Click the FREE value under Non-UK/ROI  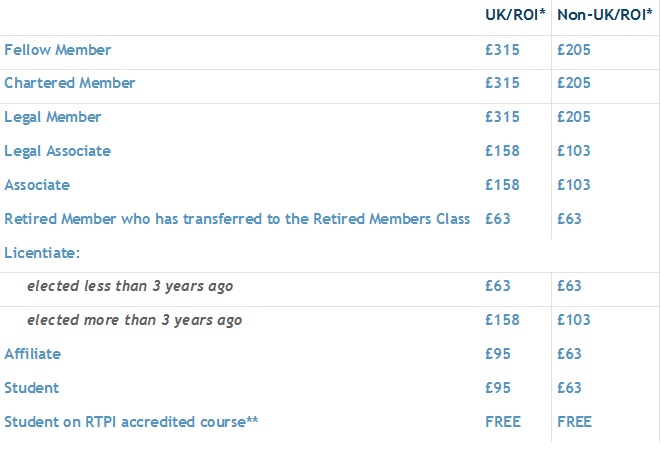pos(575,422)
